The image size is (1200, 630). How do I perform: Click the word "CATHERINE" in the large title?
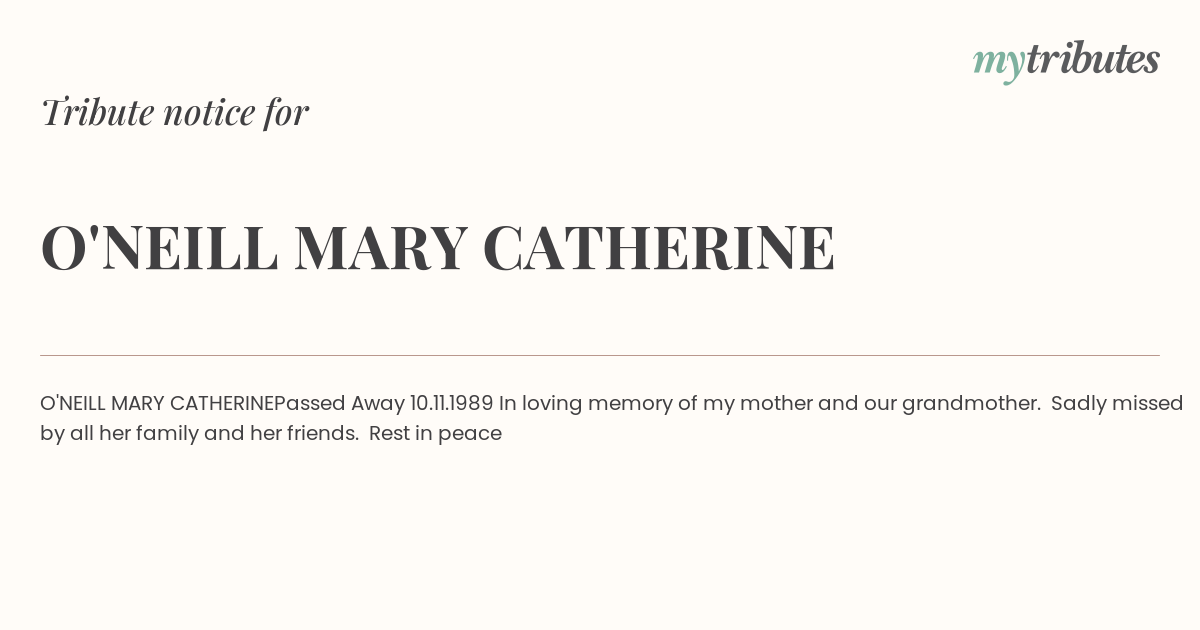point(659,248)
